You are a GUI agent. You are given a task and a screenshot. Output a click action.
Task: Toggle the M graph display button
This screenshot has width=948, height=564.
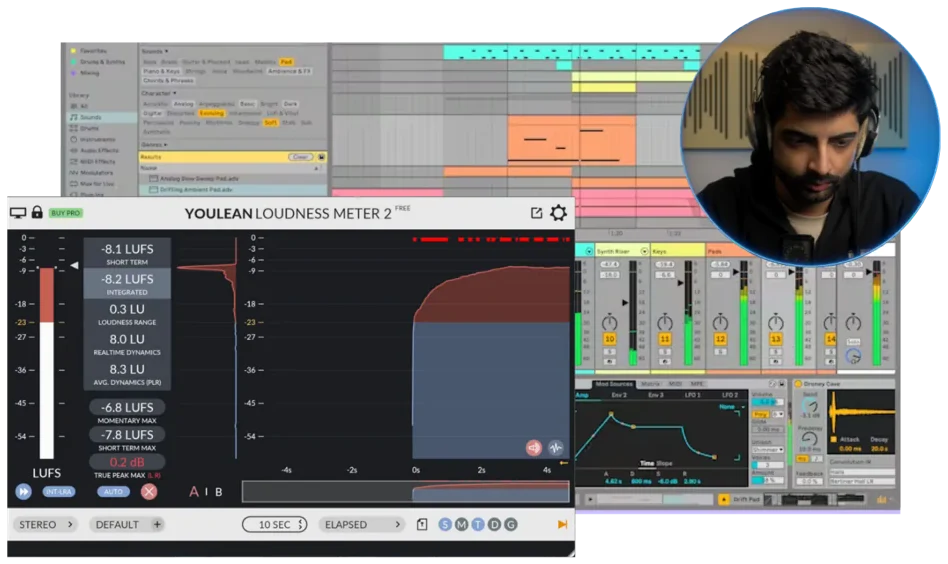[461, 524]
